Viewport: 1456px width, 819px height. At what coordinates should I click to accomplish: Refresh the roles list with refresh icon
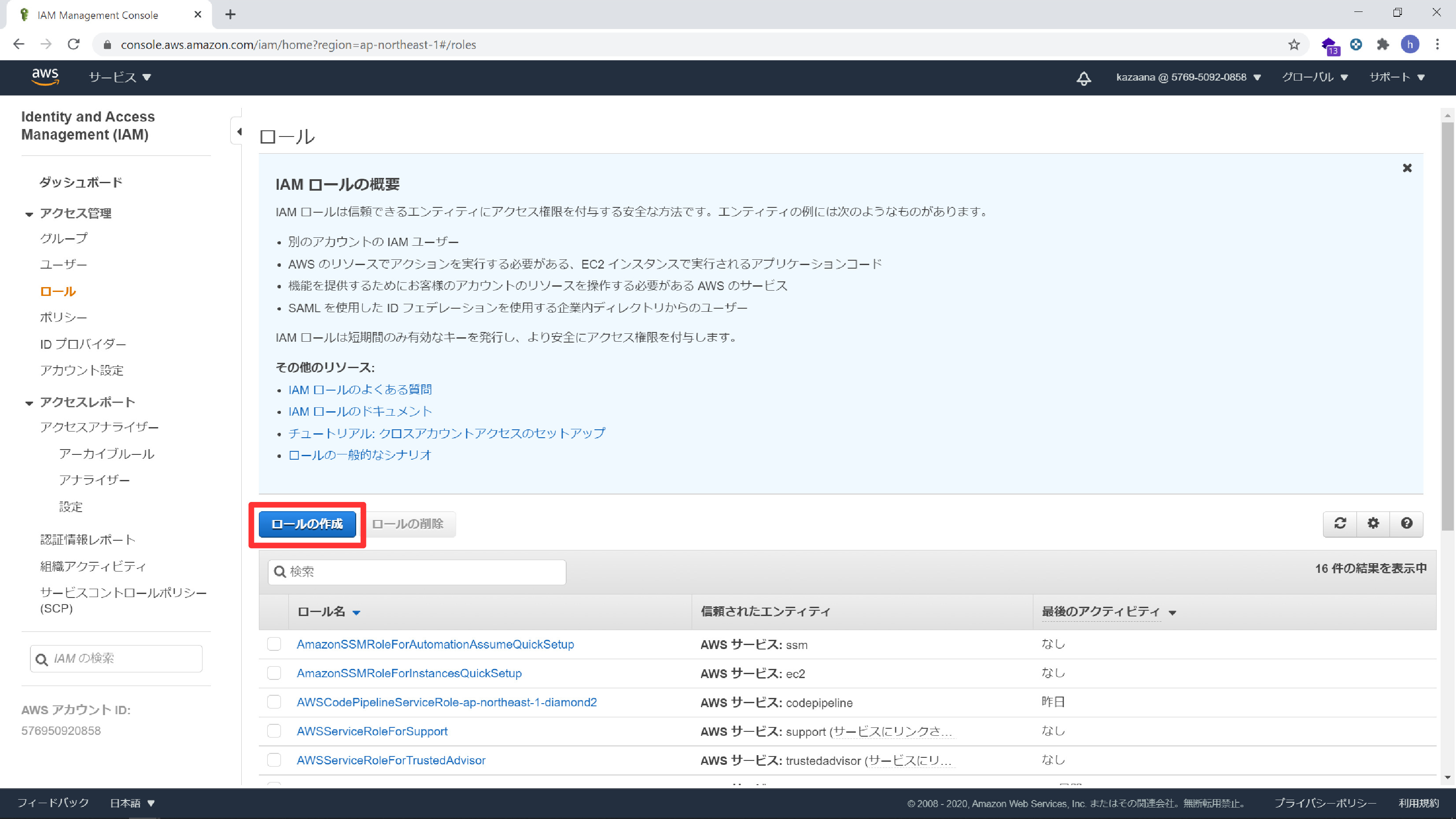pos(1340,524)
